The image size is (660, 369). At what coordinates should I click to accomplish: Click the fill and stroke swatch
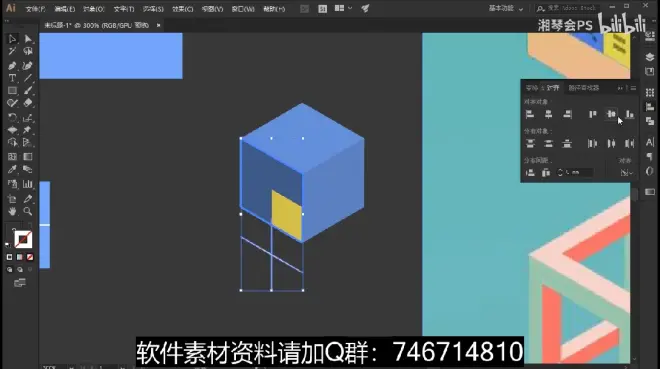point(22,239)
